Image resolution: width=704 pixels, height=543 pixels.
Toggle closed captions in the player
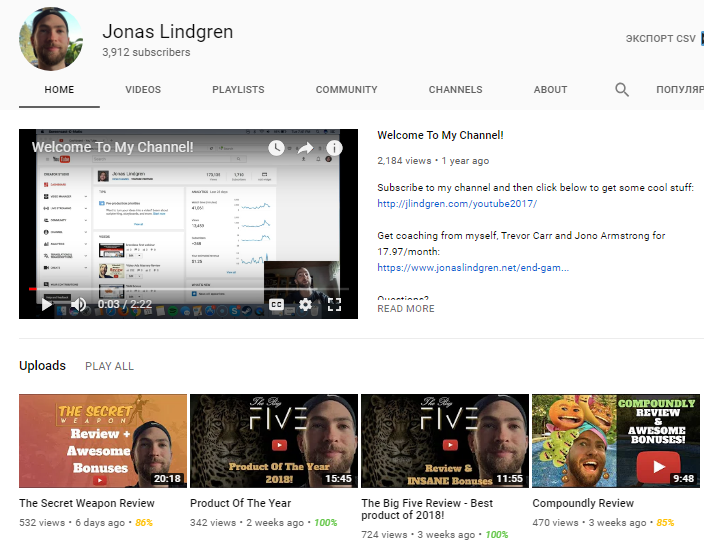(276, 305)
